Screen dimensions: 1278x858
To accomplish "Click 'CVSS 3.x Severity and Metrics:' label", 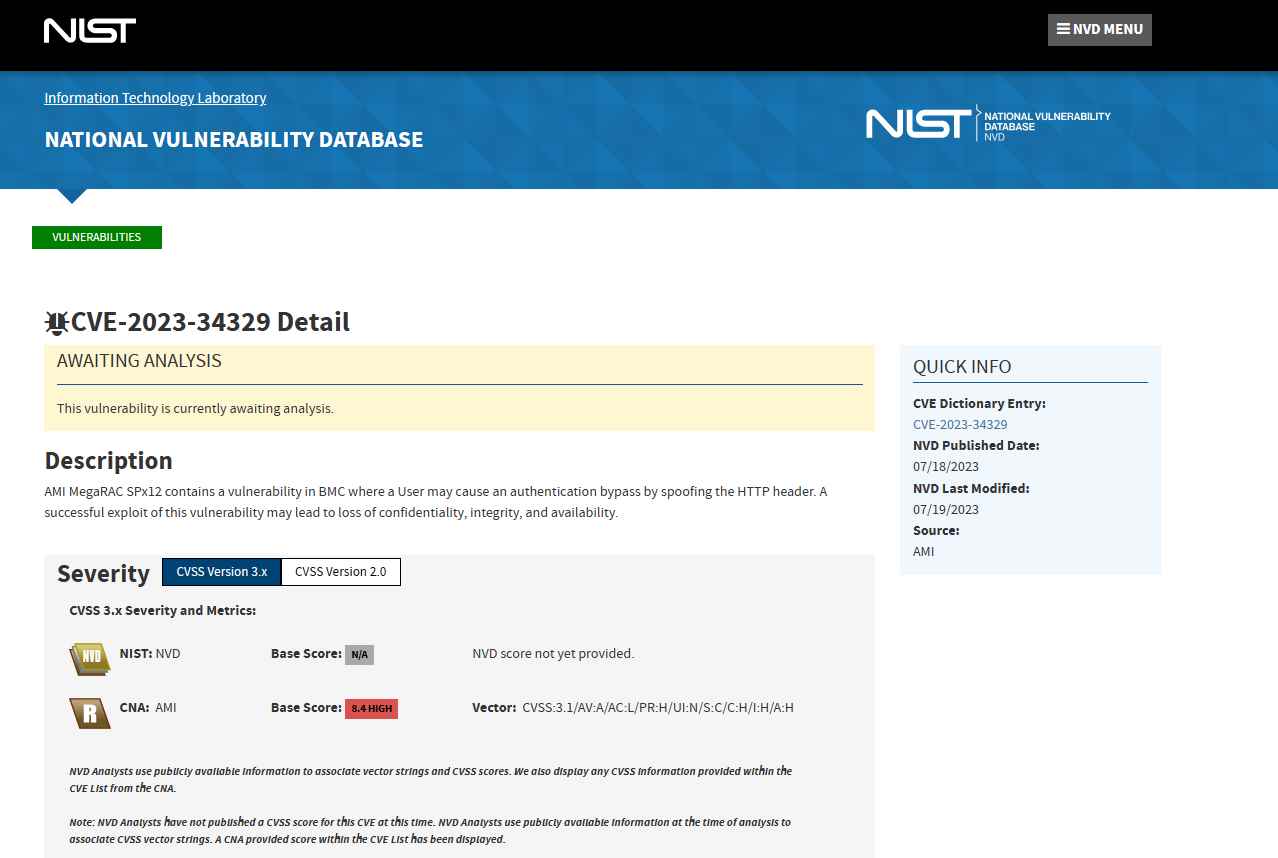I will click(163, 610).
